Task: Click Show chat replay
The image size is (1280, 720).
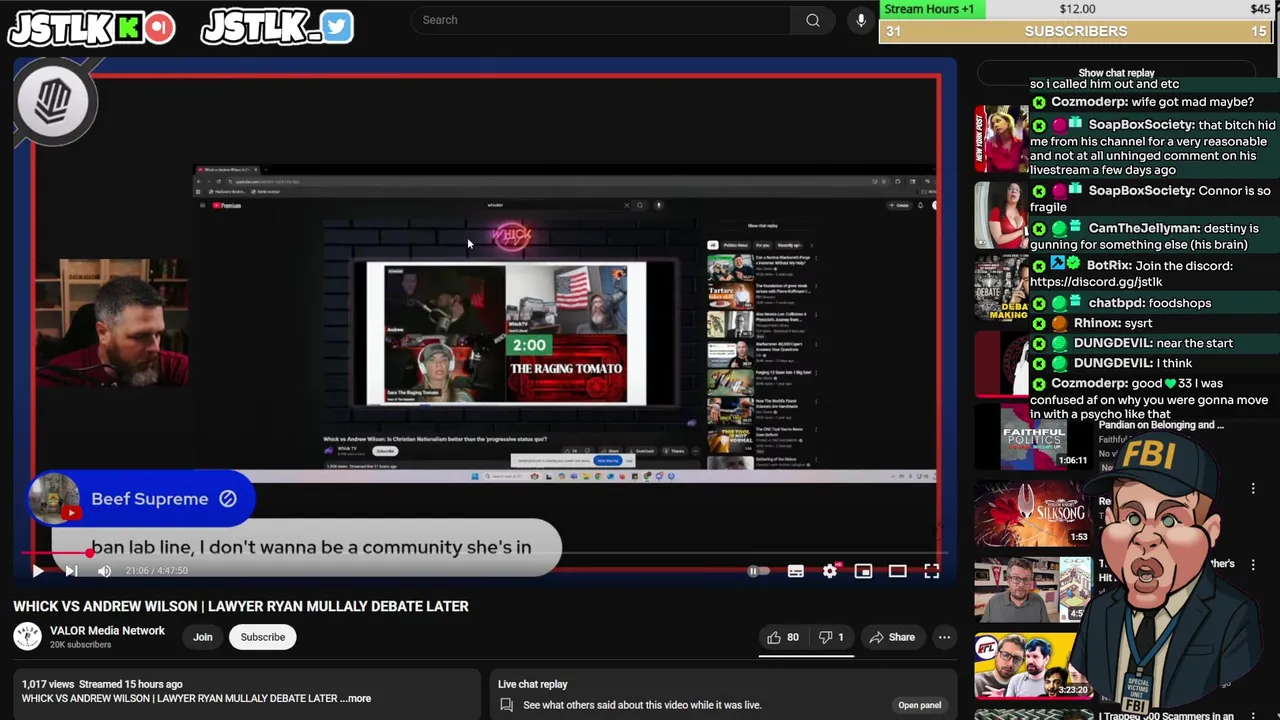Action: 1116,73
